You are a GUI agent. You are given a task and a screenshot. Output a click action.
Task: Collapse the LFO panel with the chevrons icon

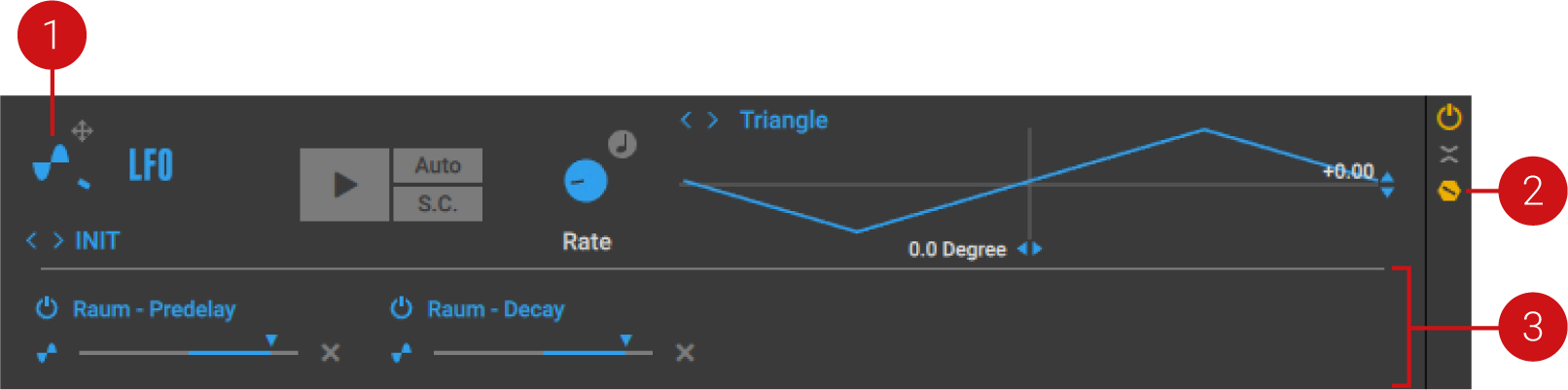pyautogui.click(x=1448, y=154)
